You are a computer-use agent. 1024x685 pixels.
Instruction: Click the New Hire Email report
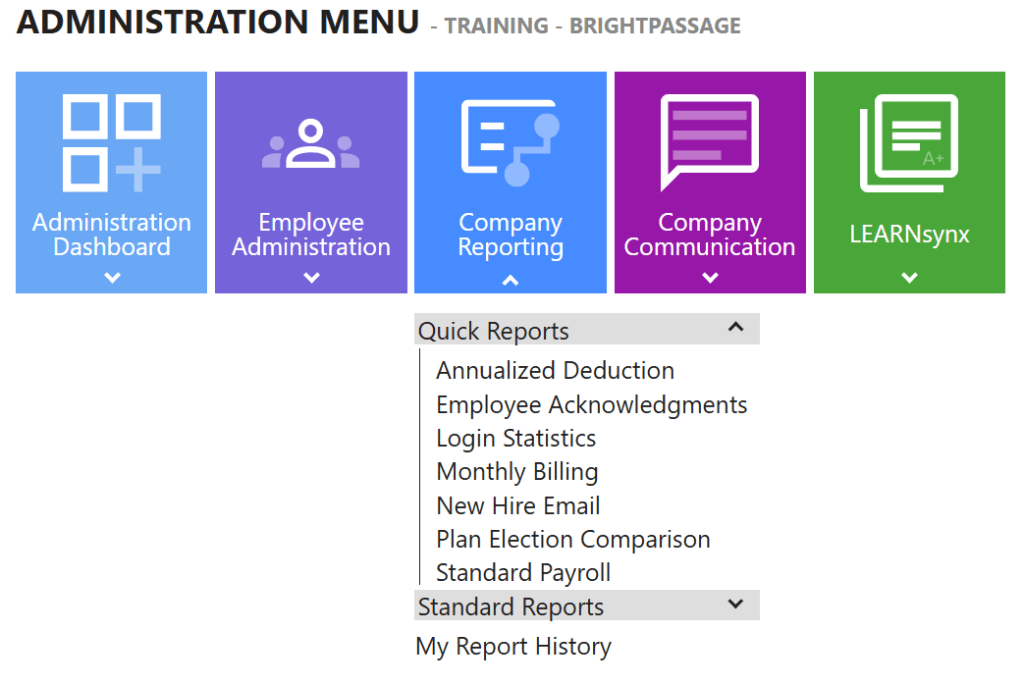click(x=517, y=505)
